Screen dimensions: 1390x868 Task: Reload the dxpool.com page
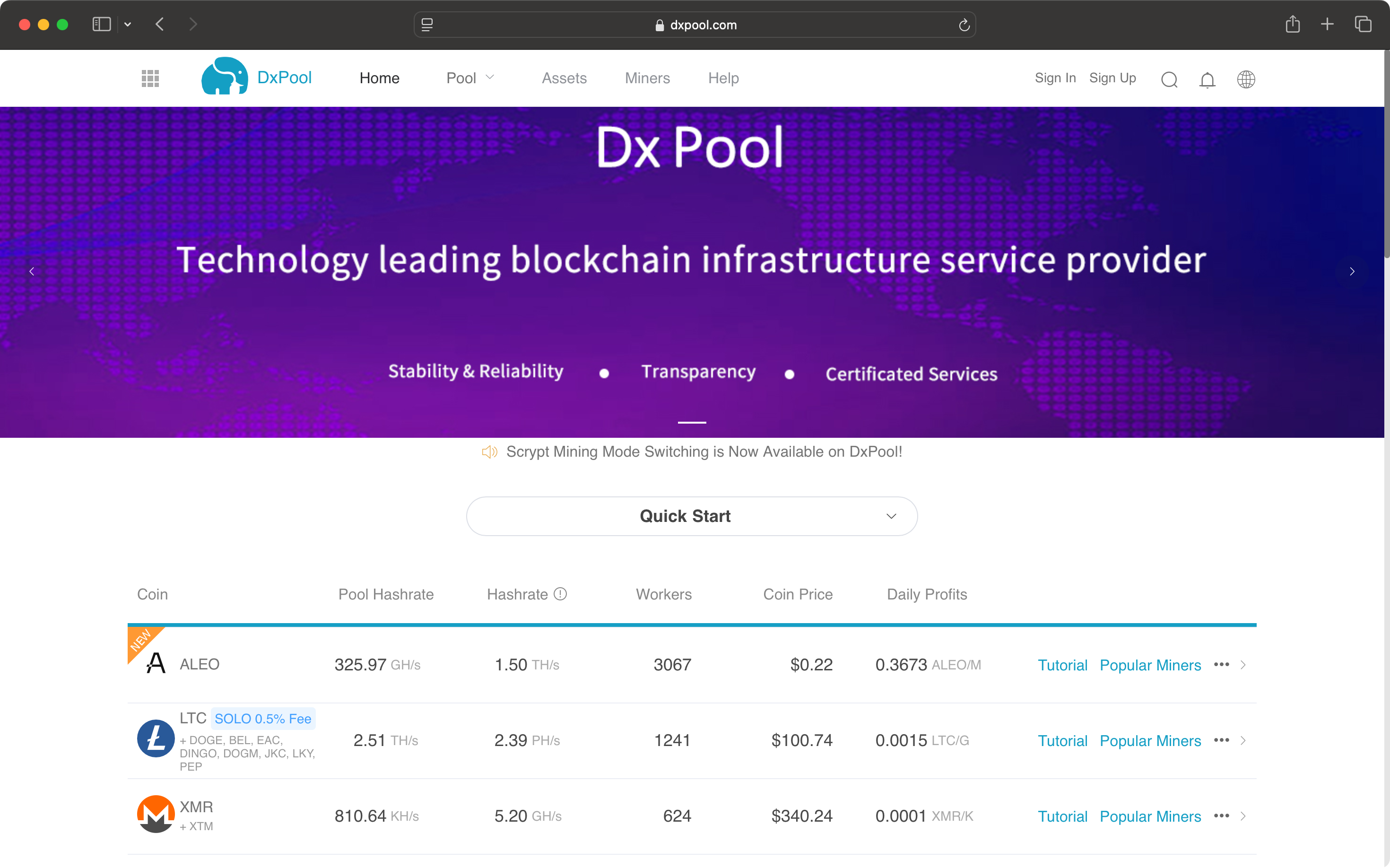click(964, 25)
